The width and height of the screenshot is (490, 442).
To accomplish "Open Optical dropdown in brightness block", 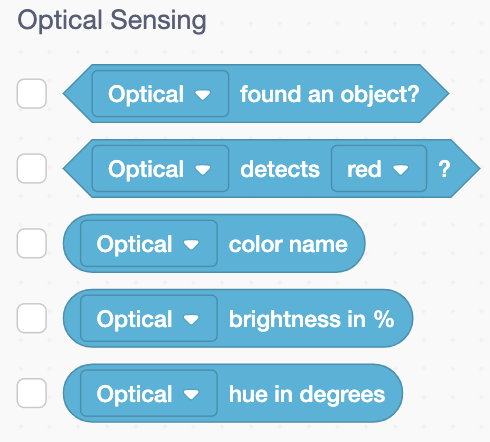I will [x=149, y=318].
